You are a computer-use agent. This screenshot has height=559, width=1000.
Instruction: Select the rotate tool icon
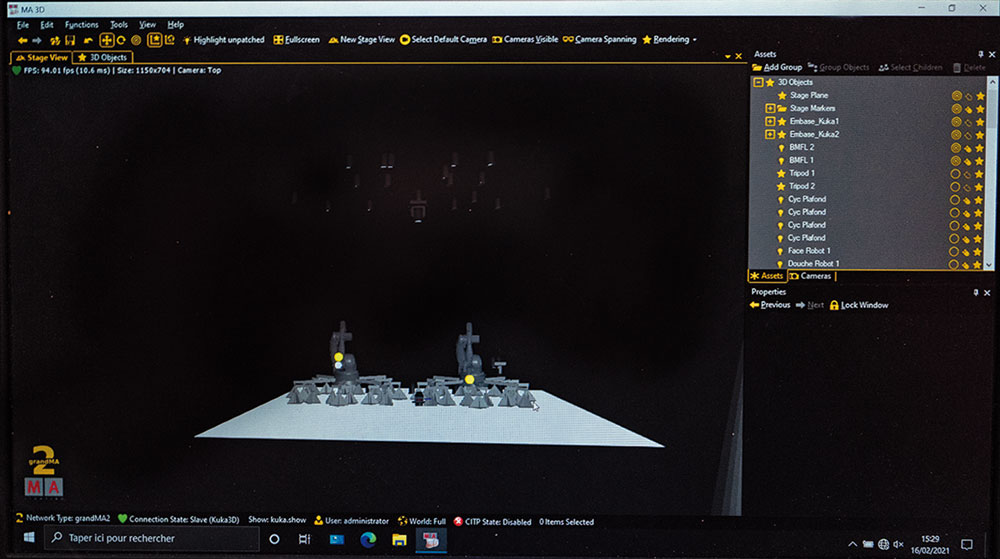121,40
